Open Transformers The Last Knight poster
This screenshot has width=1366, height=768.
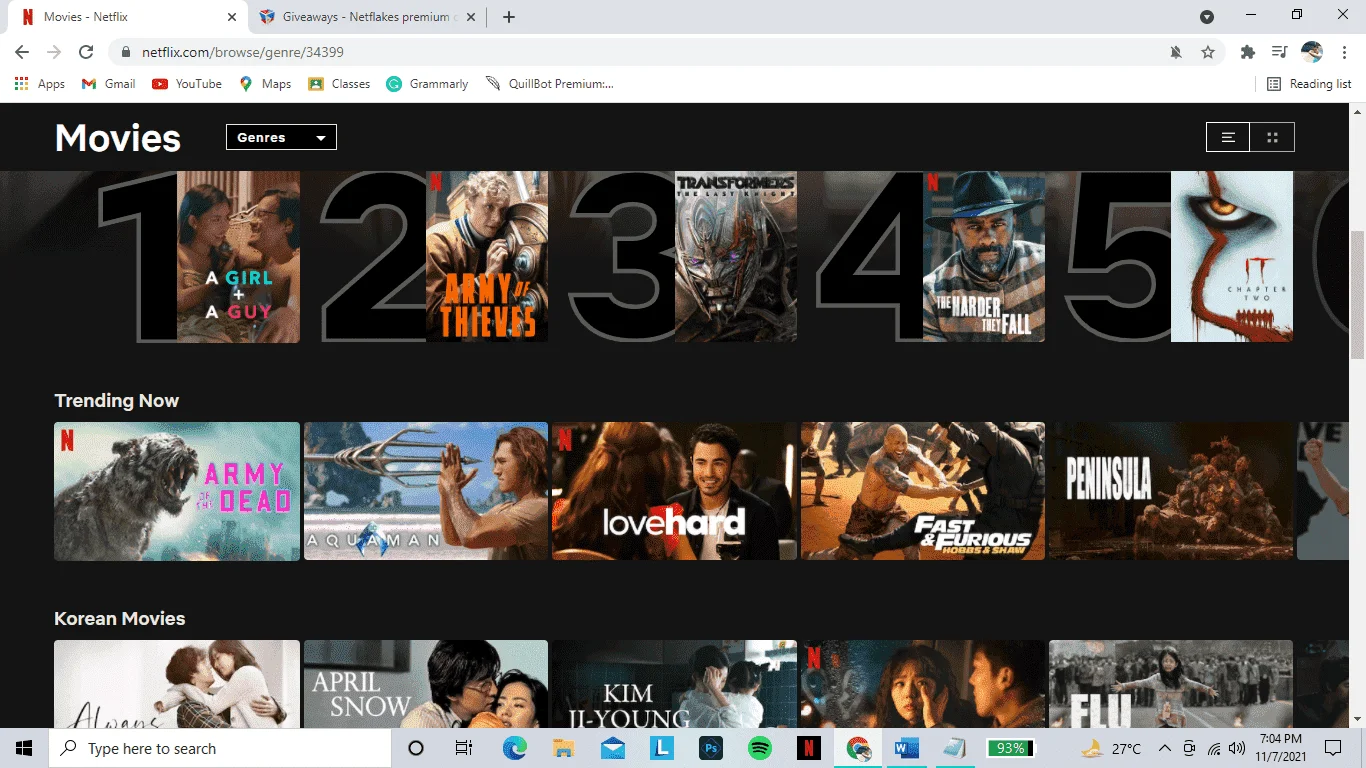pos(736,257)
